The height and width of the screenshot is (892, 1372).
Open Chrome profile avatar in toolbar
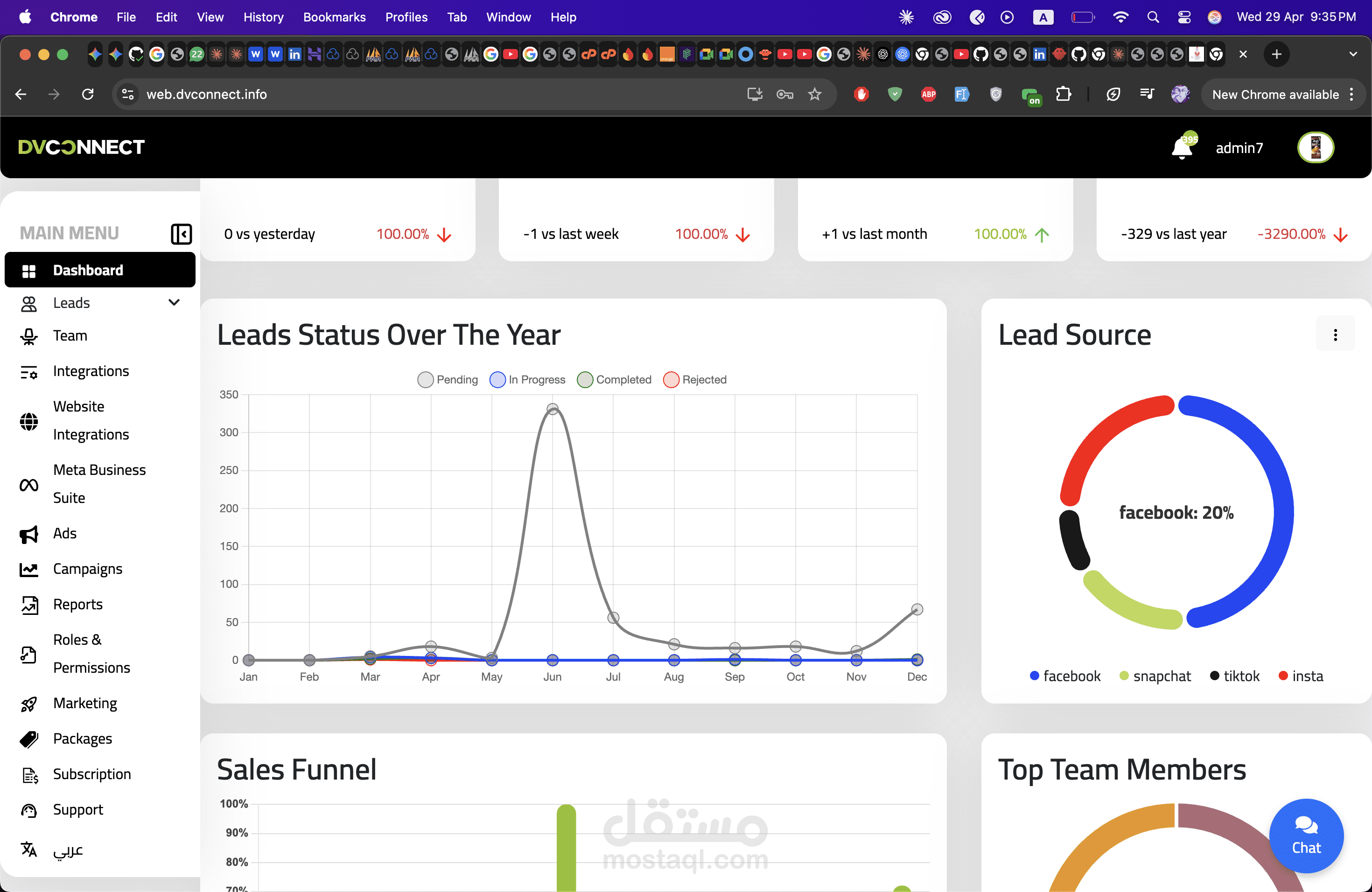(1180, 94)
